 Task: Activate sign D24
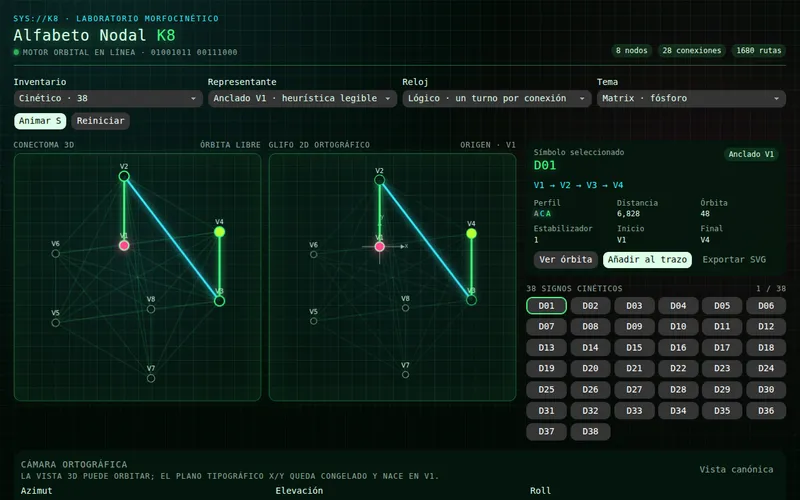coord(766,368)
